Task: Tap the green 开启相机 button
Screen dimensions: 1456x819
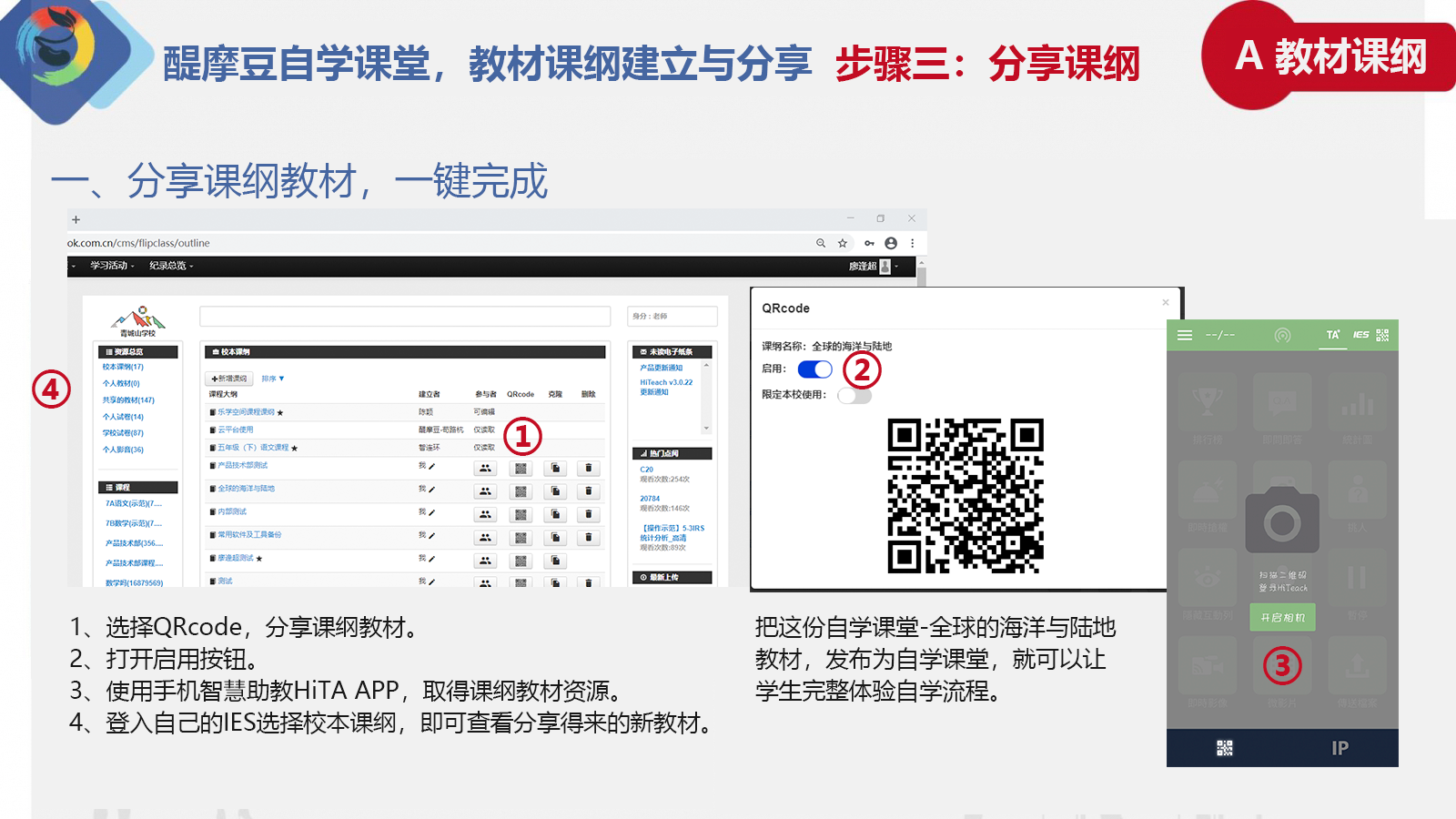Action: click(1282, 618)
